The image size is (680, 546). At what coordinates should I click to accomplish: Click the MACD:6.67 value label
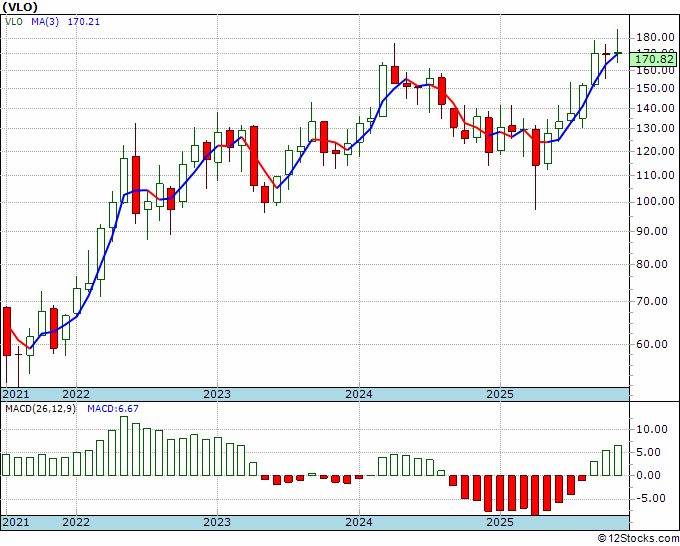113,409
